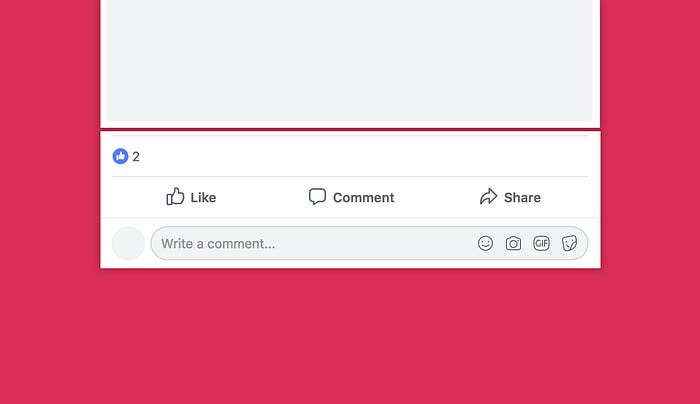Click the gray post image placeholder
Viewport: 700px width, 404px height.
click(350, 60)
